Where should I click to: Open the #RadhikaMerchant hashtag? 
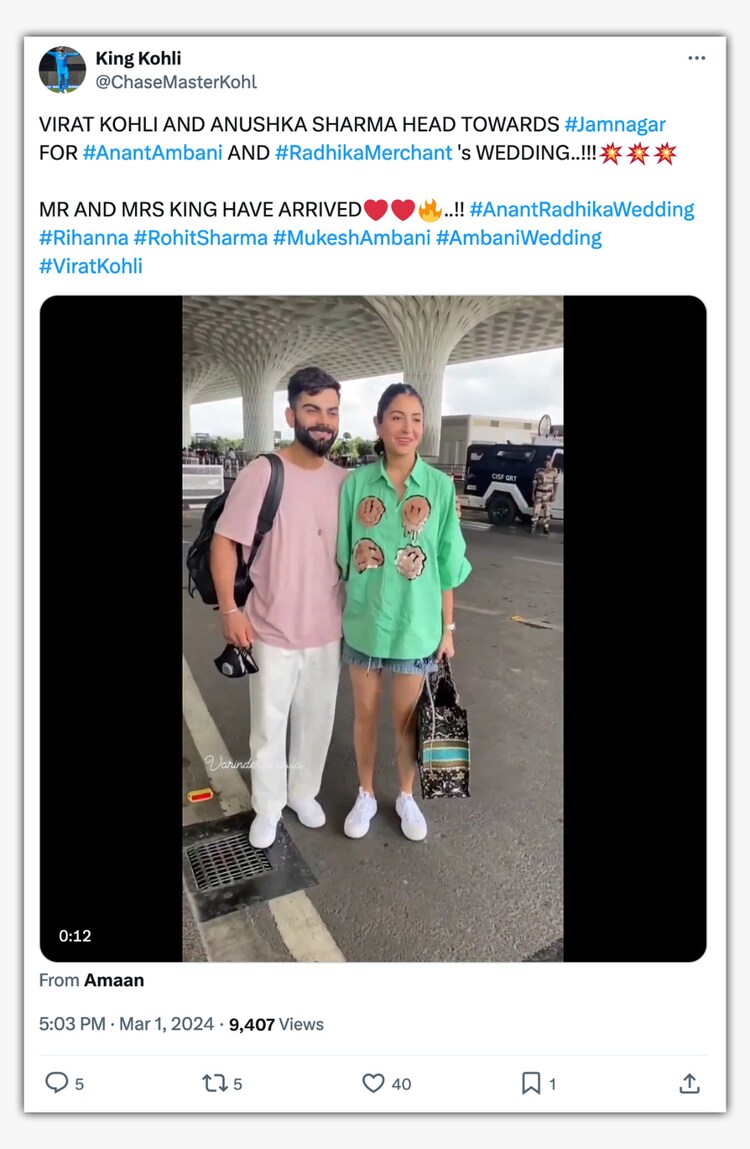pos(364,152)
